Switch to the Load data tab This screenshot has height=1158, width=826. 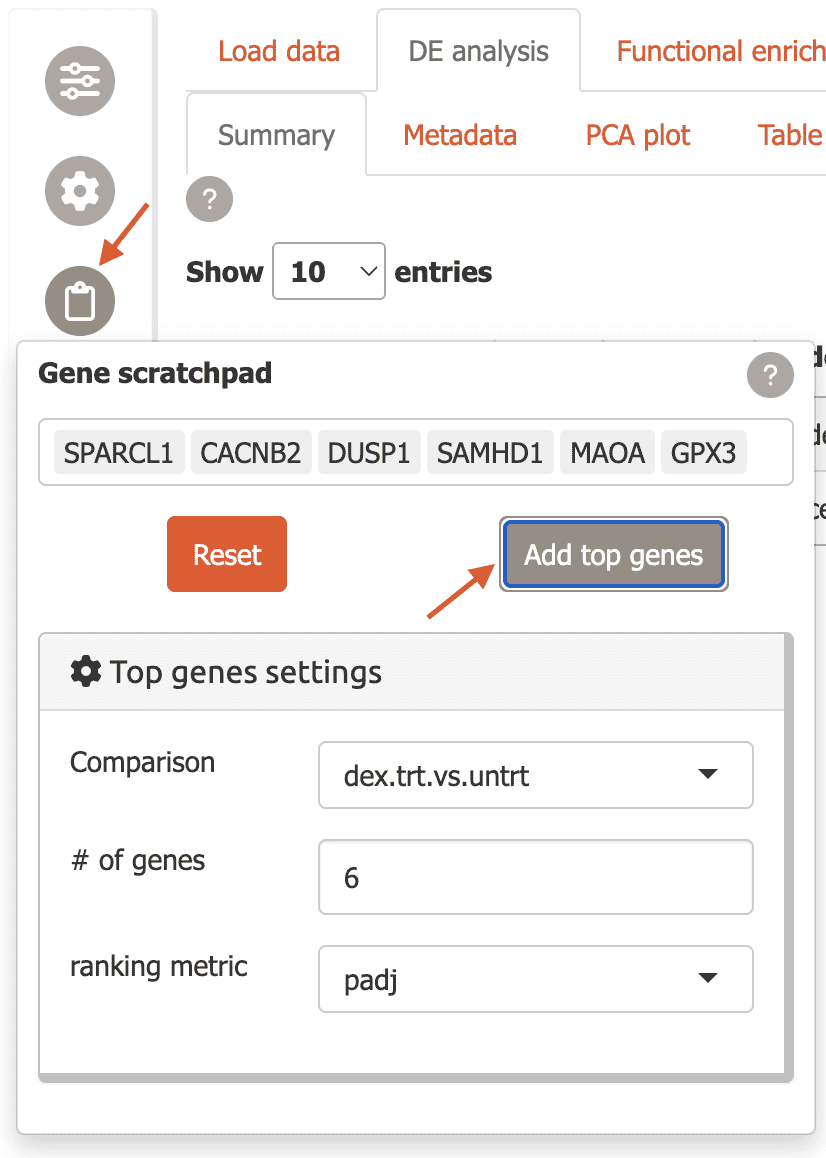tap(279, 52)
